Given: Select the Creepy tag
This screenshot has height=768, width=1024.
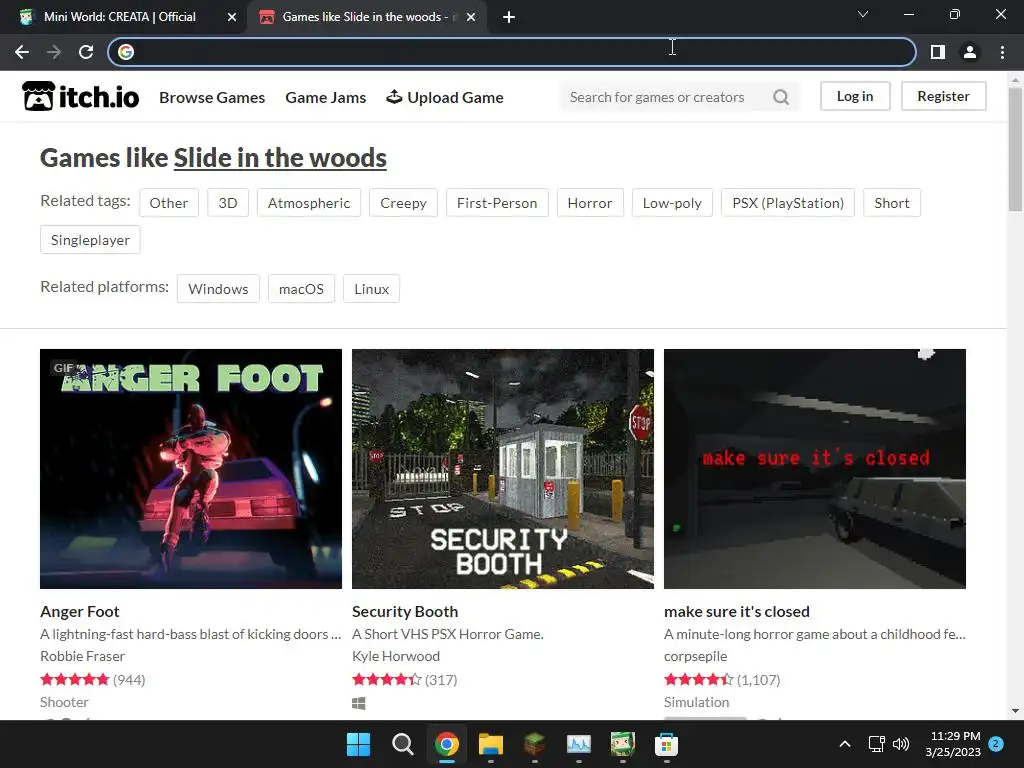Looking at the screenshot, I should 404,203.
